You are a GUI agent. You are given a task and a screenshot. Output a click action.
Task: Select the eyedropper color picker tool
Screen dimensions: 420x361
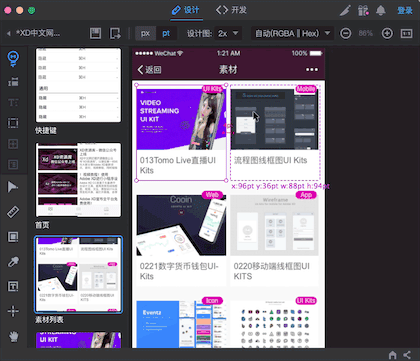click(13, 262)
